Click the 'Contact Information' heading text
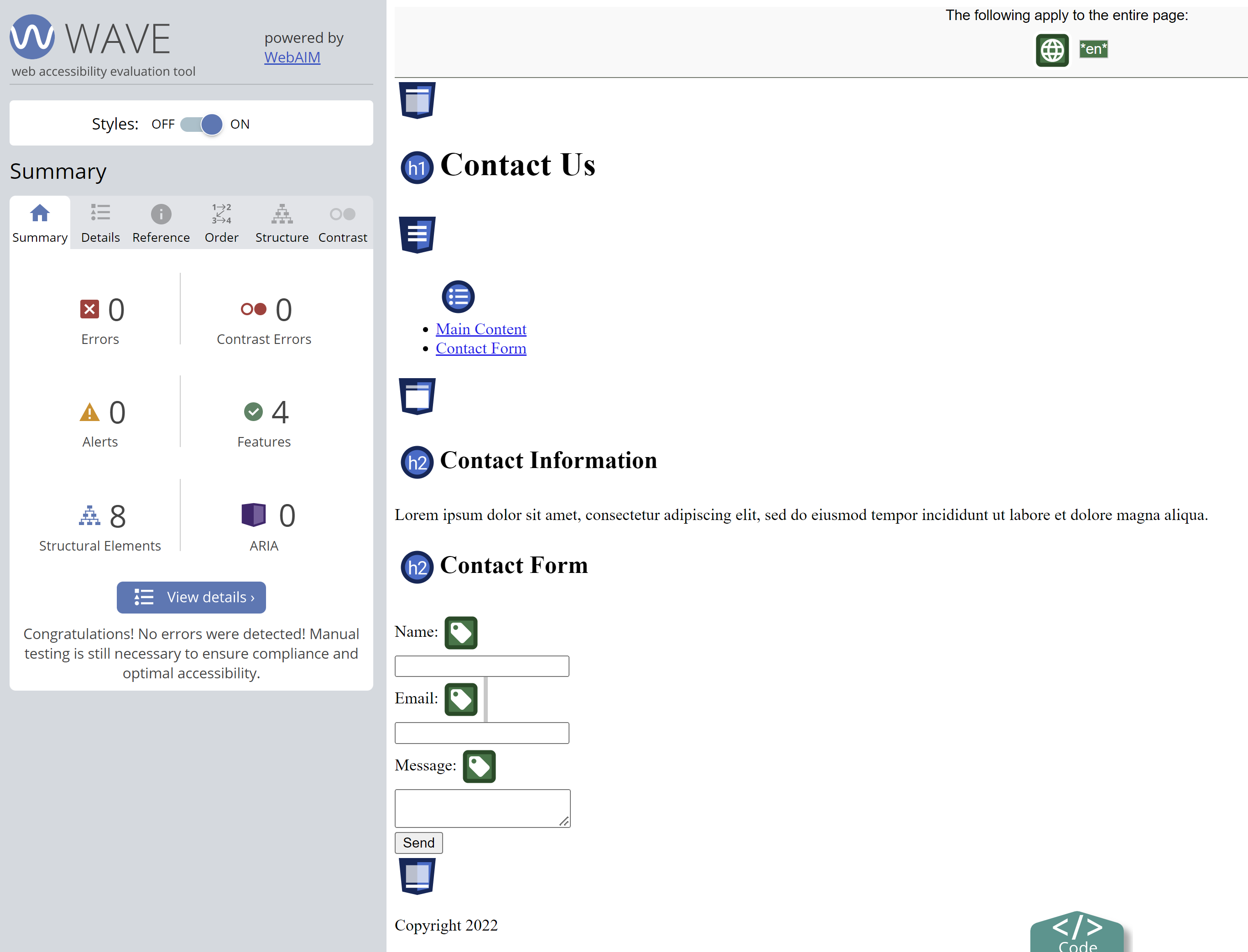This screenshot has height=952, width=1248. (548, 459)
